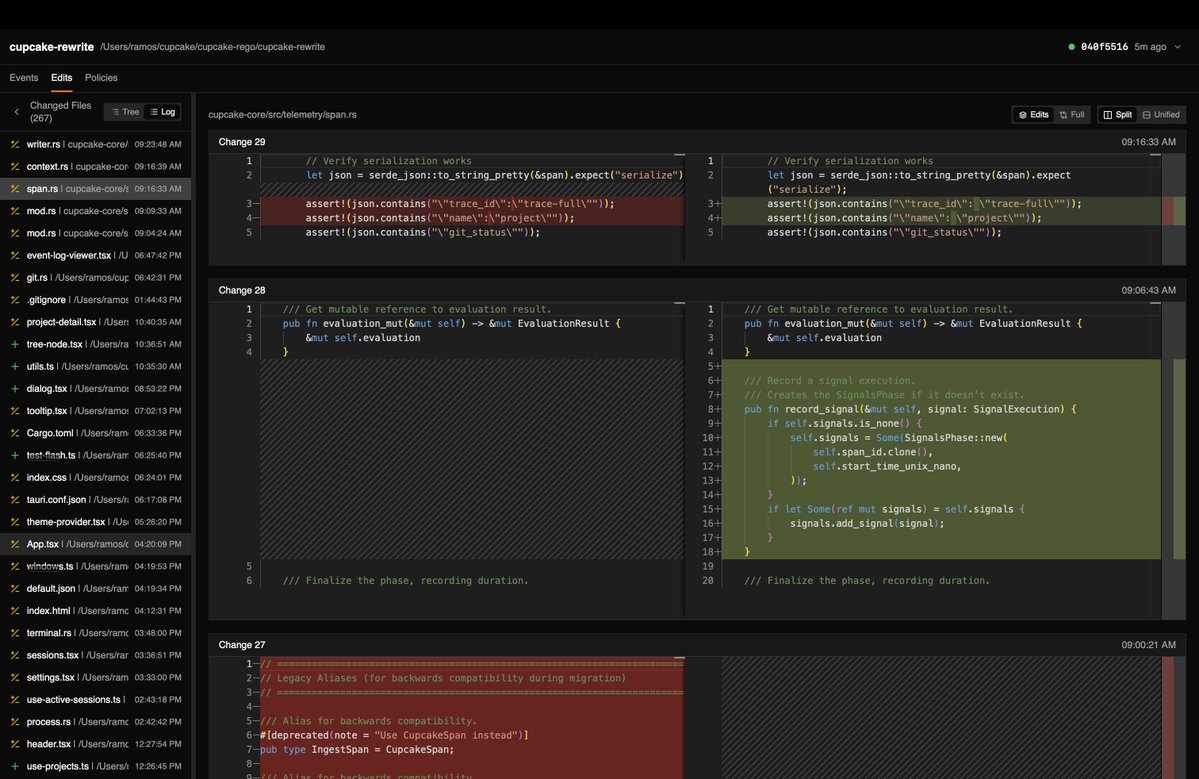Image resolution: width=1199 pixels, height=779 pixels.
Task: Click the modified icon beside event-log-viewer.tsx
Action: tap(15, 255)
